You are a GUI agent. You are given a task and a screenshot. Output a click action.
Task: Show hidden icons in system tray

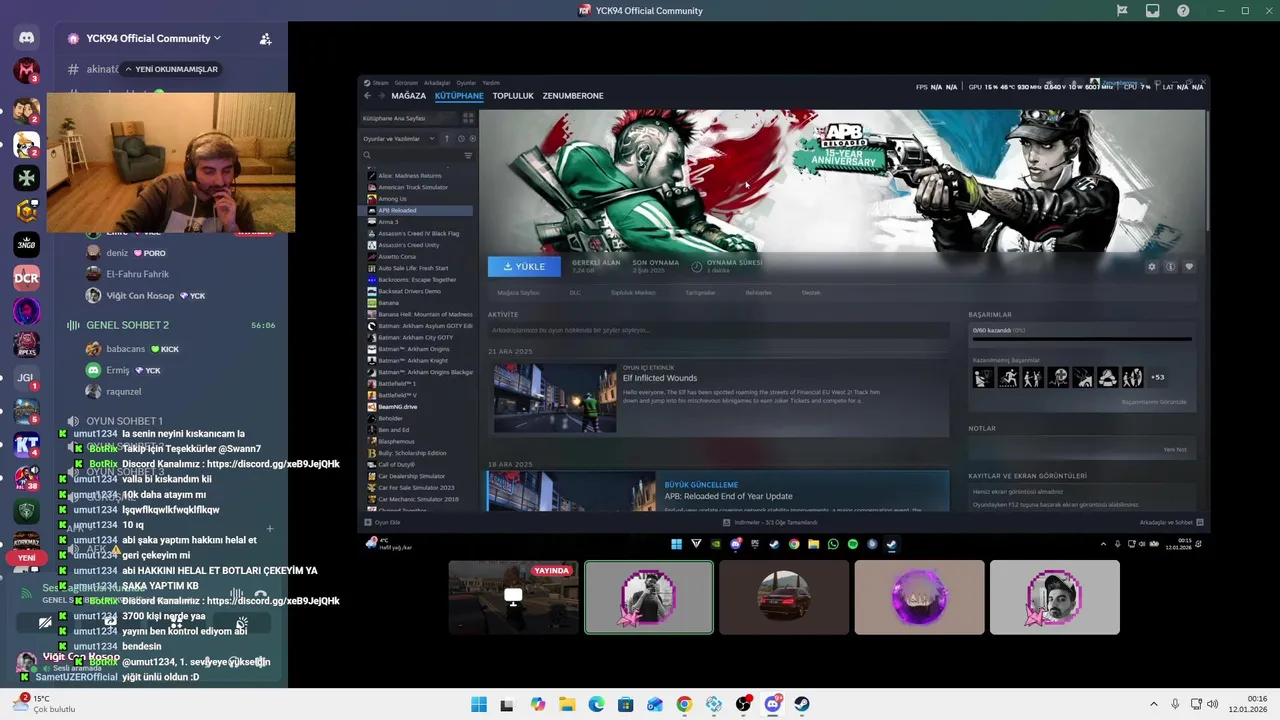(x=1153, y=704)
